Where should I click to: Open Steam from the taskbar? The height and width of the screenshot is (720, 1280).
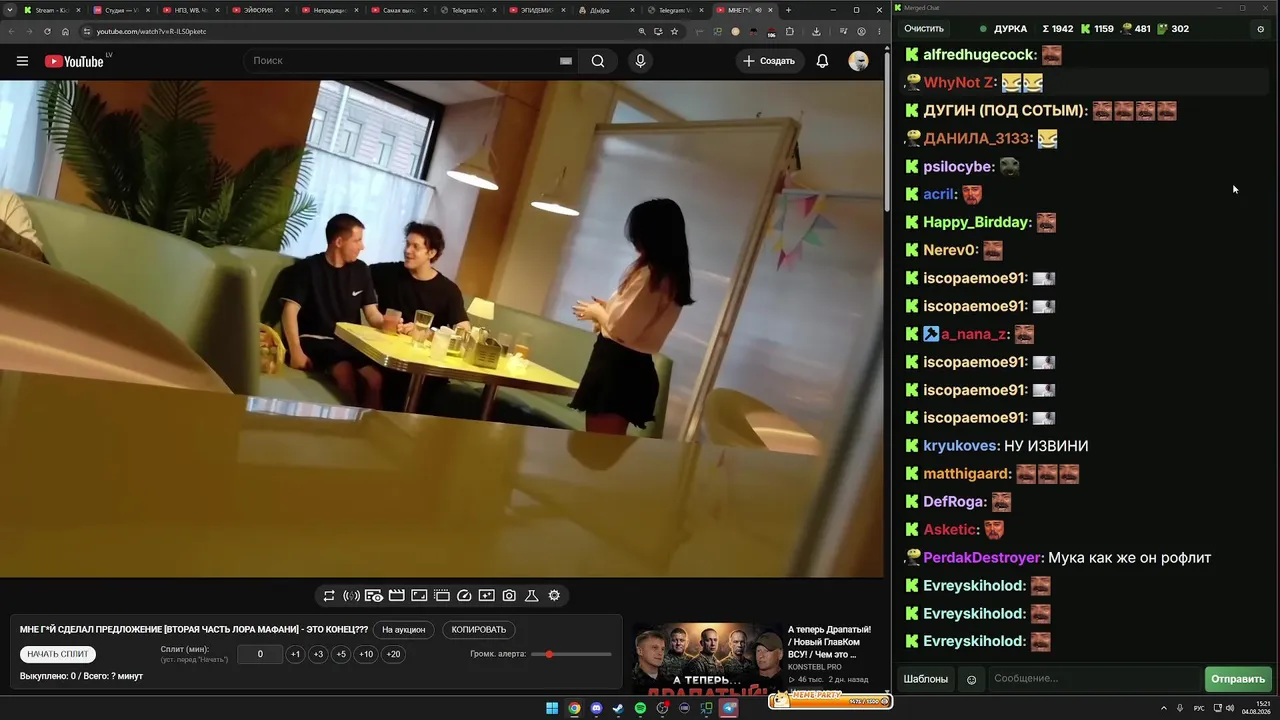pyautogui.click(x=618, y=709)
